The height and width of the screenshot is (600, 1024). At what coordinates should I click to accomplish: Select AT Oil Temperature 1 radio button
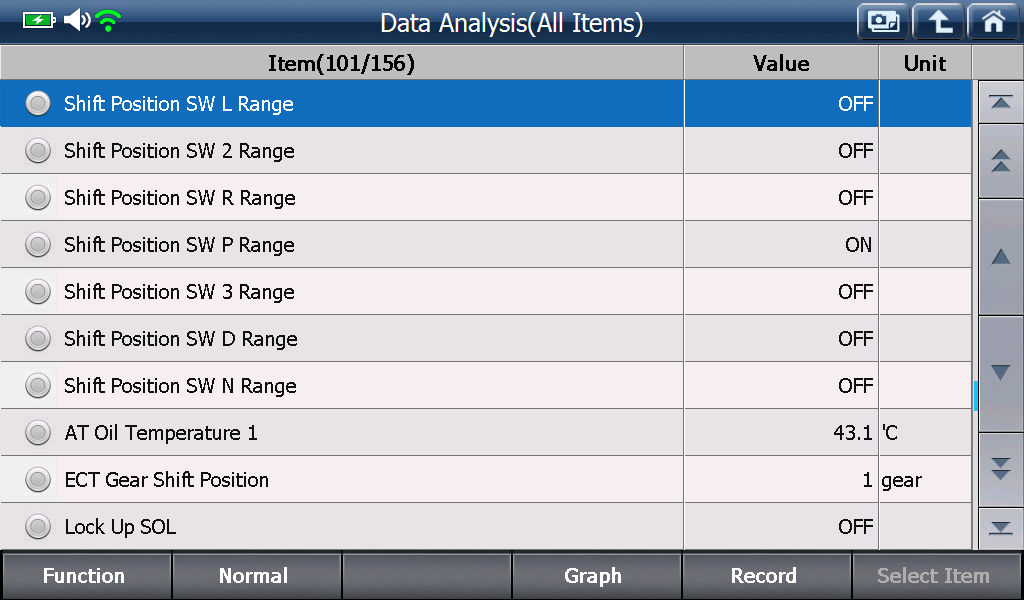38,432
